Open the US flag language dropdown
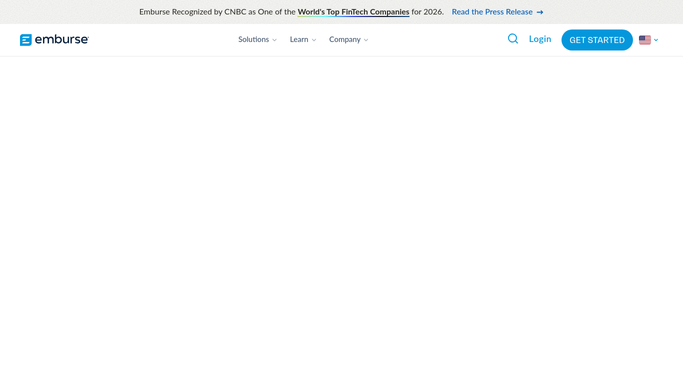Viewport: 683px width, 384px height. coord(648,40)
